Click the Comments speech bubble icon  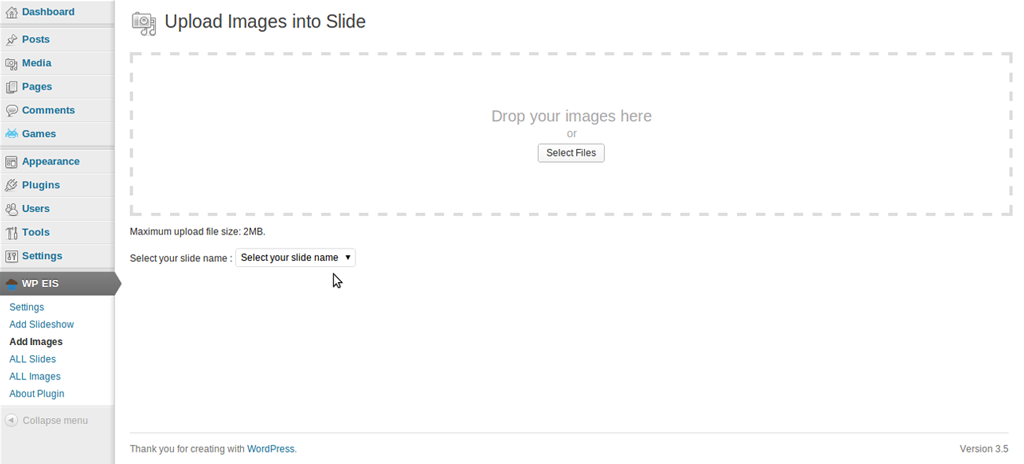coord(11,110)
